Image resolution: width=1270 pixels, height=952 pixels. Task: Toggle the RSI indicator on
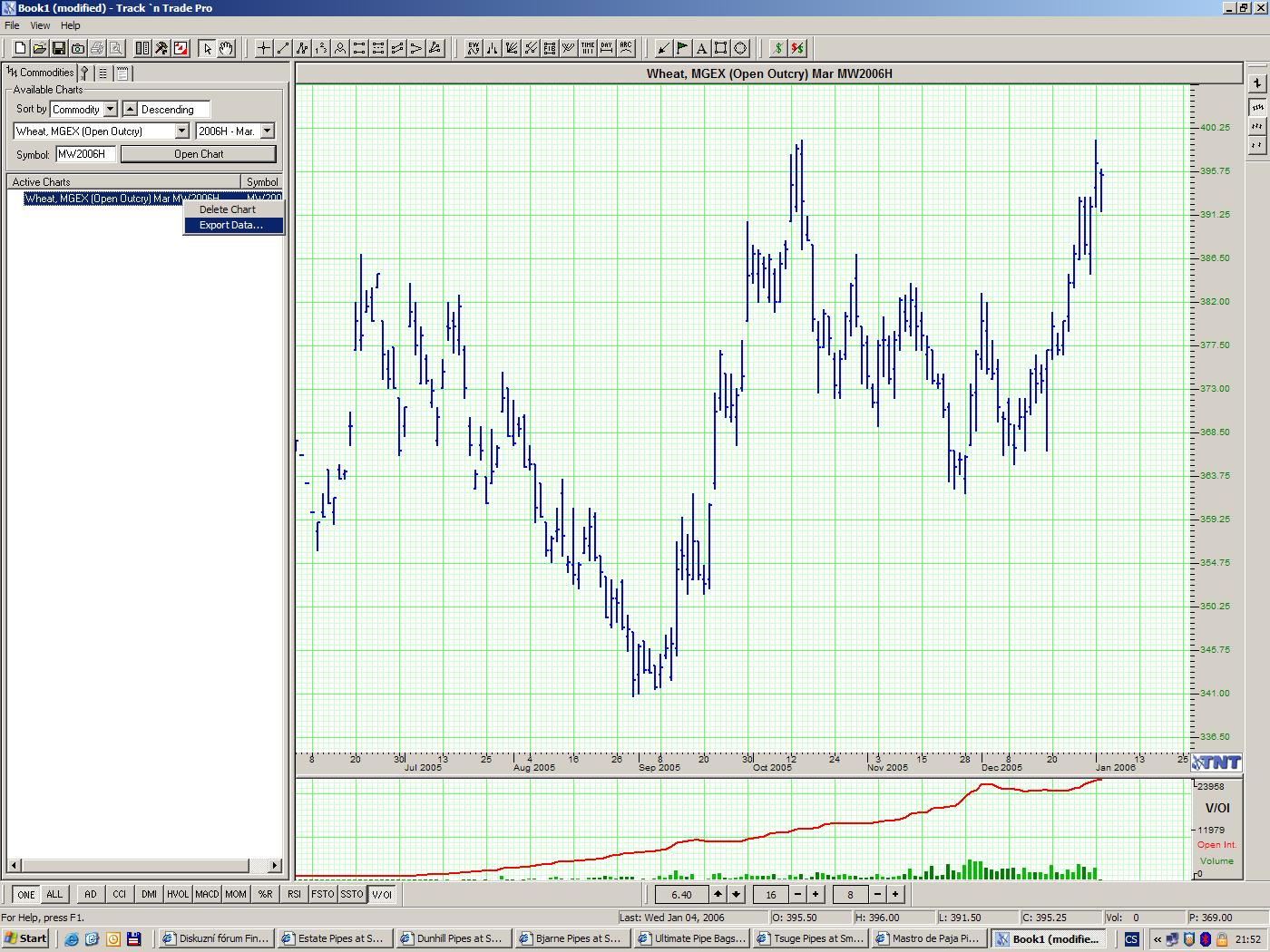pyautogui.click(x=294, y=894)
